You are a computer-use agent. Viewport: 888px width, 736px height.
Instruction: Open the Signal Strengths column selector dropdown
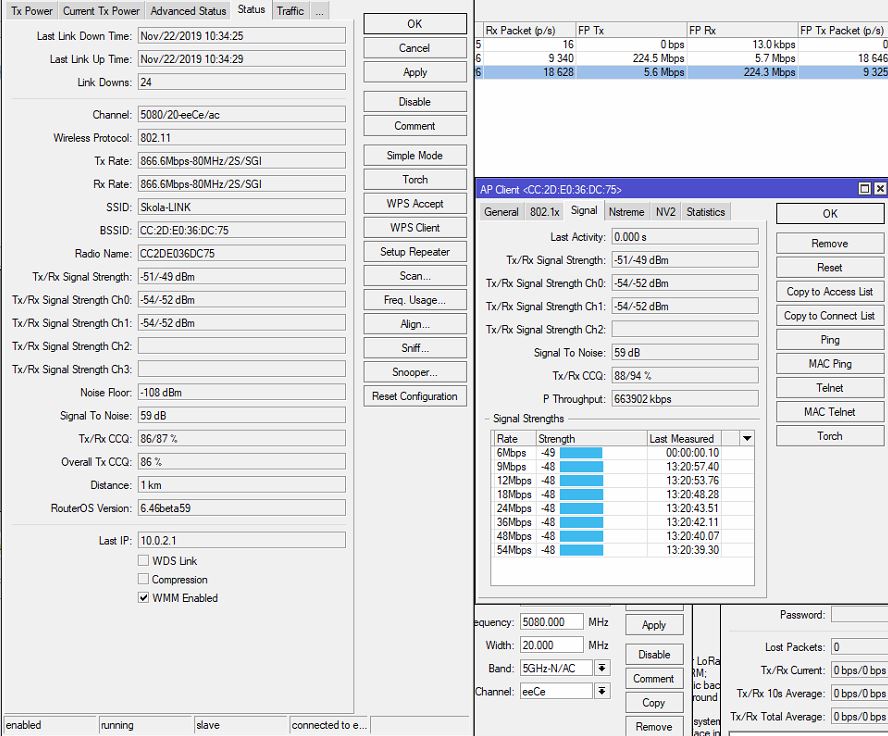tap(747, 438)
